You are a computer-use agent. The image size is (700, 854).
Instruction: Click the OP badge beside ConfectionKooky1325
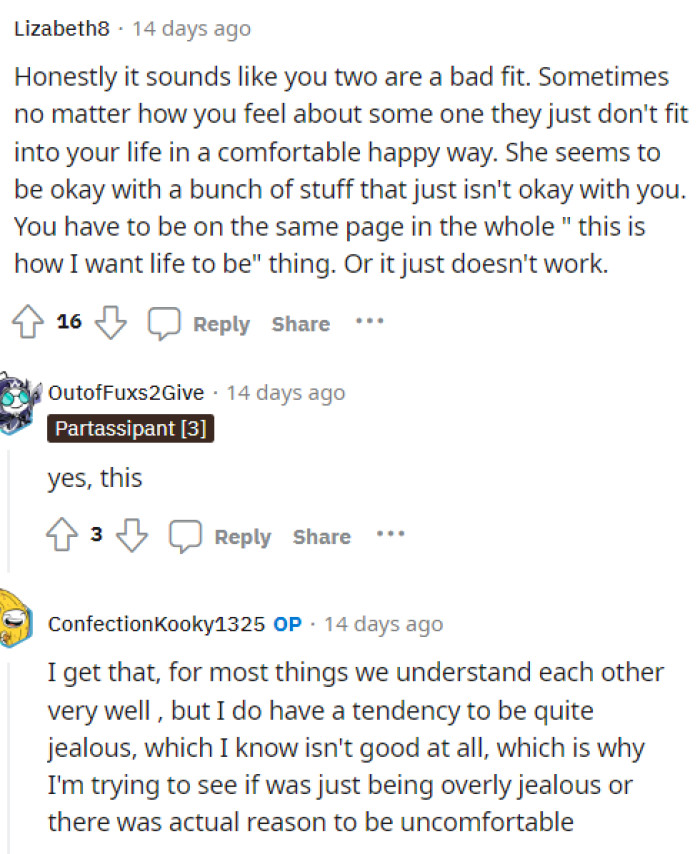tap(288, 623)
